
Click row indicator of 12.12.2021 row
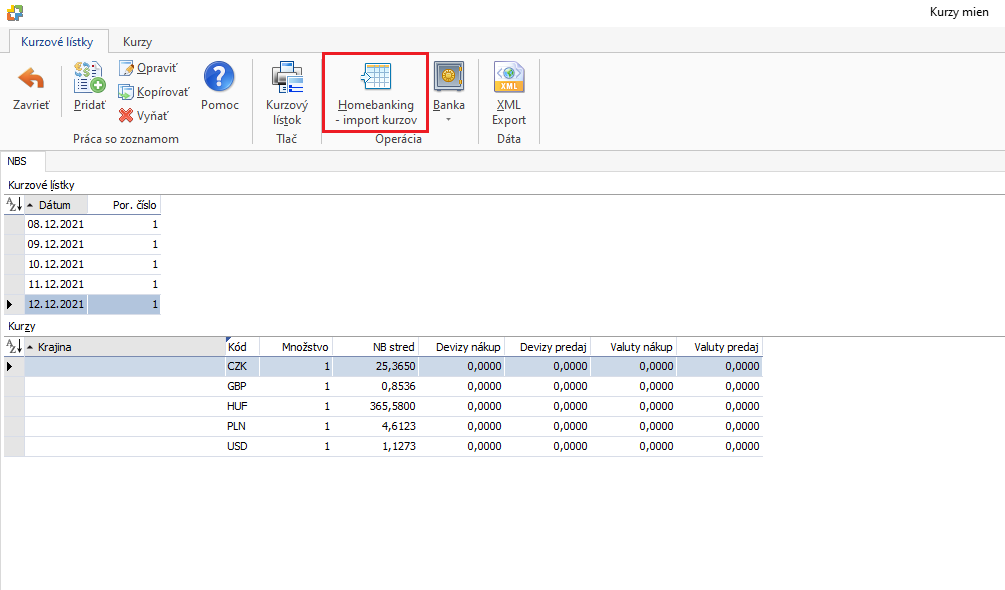coord(14,304)
